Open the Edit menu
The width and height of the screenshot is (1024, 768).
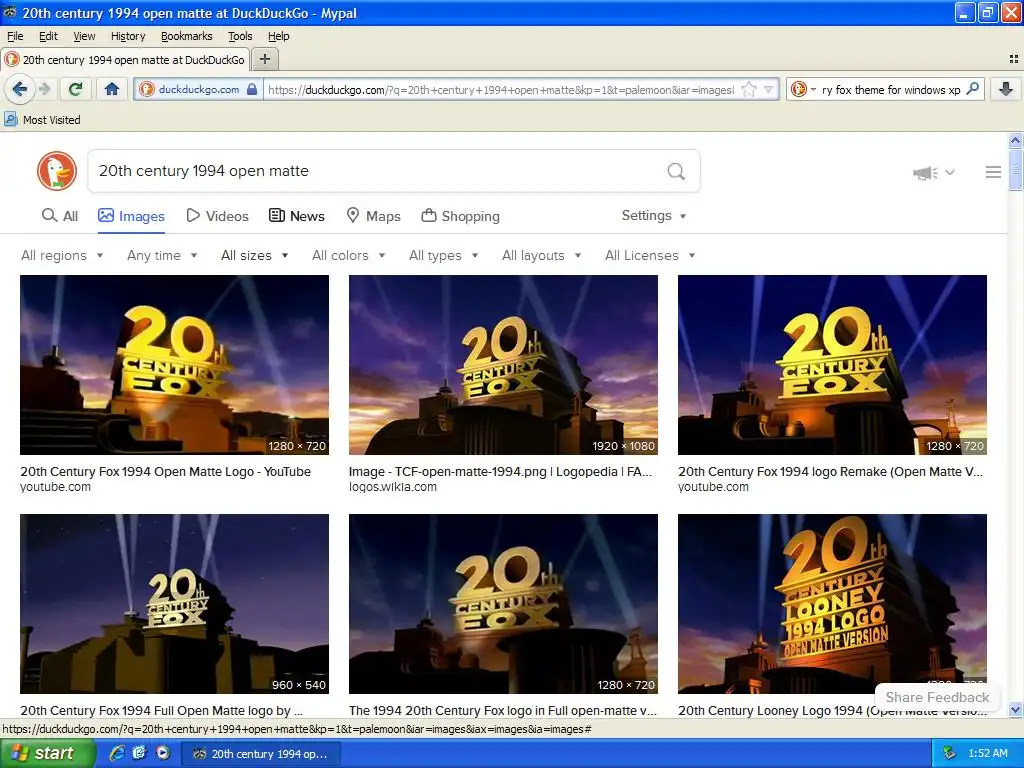[x=48, y=36]
